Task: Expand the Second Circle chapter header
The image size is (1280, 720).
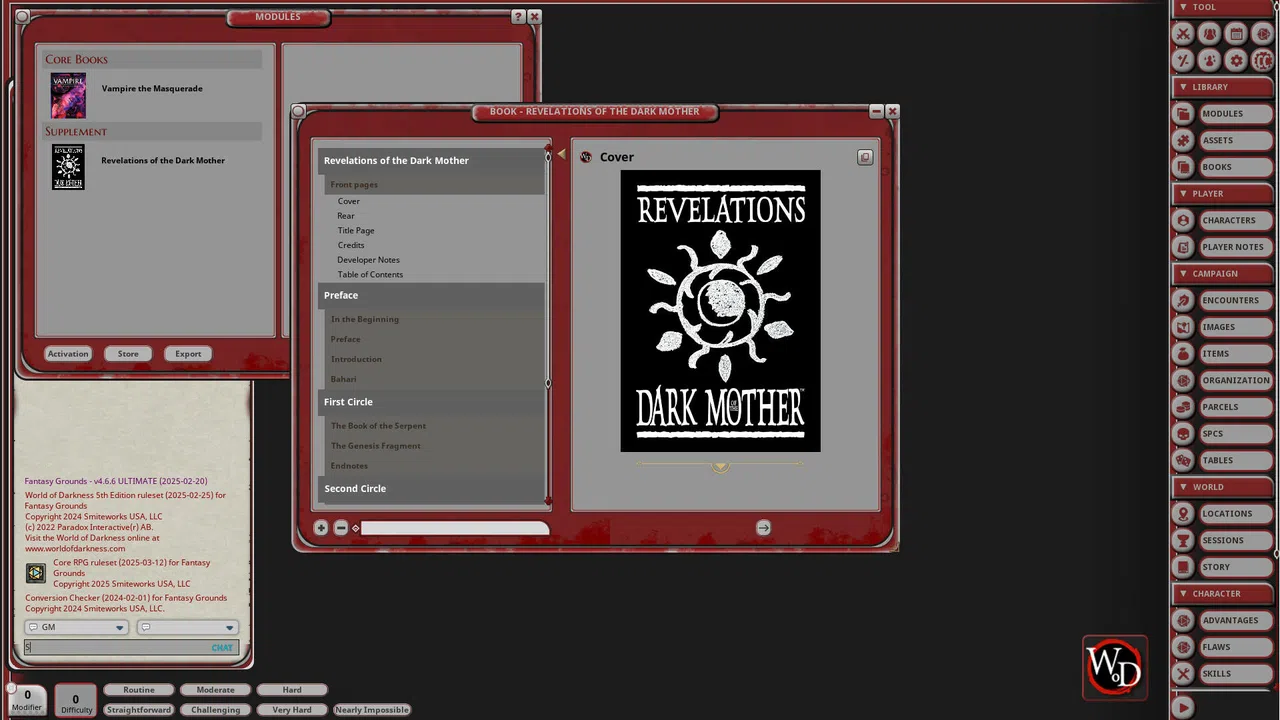Action: tap(431, 489)
